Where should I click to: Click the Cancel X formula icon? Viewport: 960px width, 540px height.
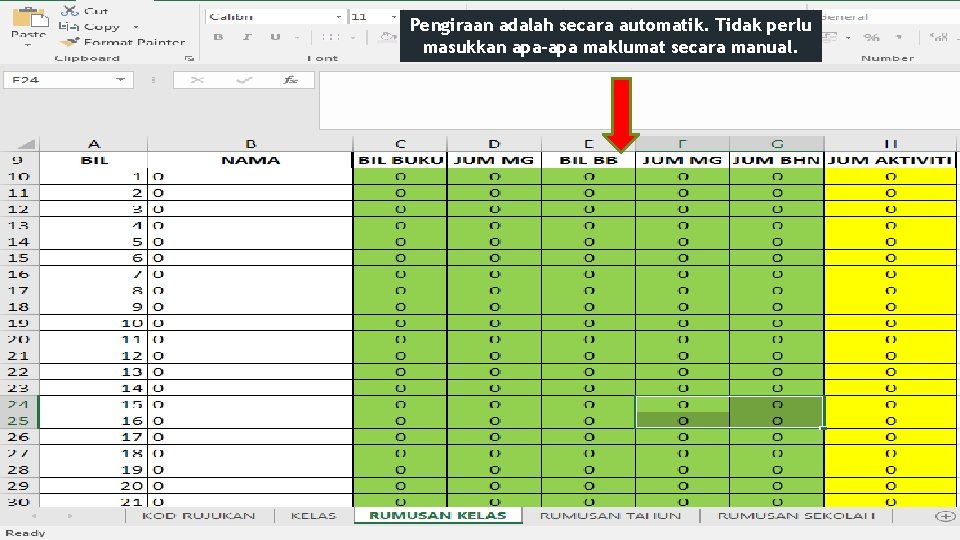(197, 80)
